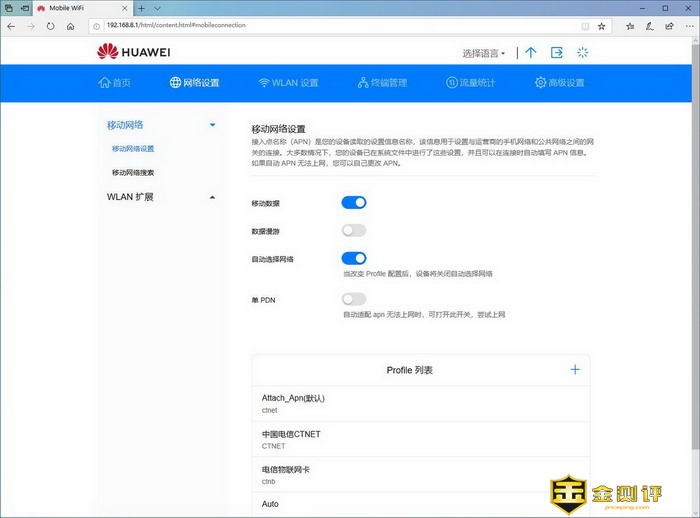Enable the 数据漫游 data roaming switch
700x518 pixels.
tap(354, 230)
